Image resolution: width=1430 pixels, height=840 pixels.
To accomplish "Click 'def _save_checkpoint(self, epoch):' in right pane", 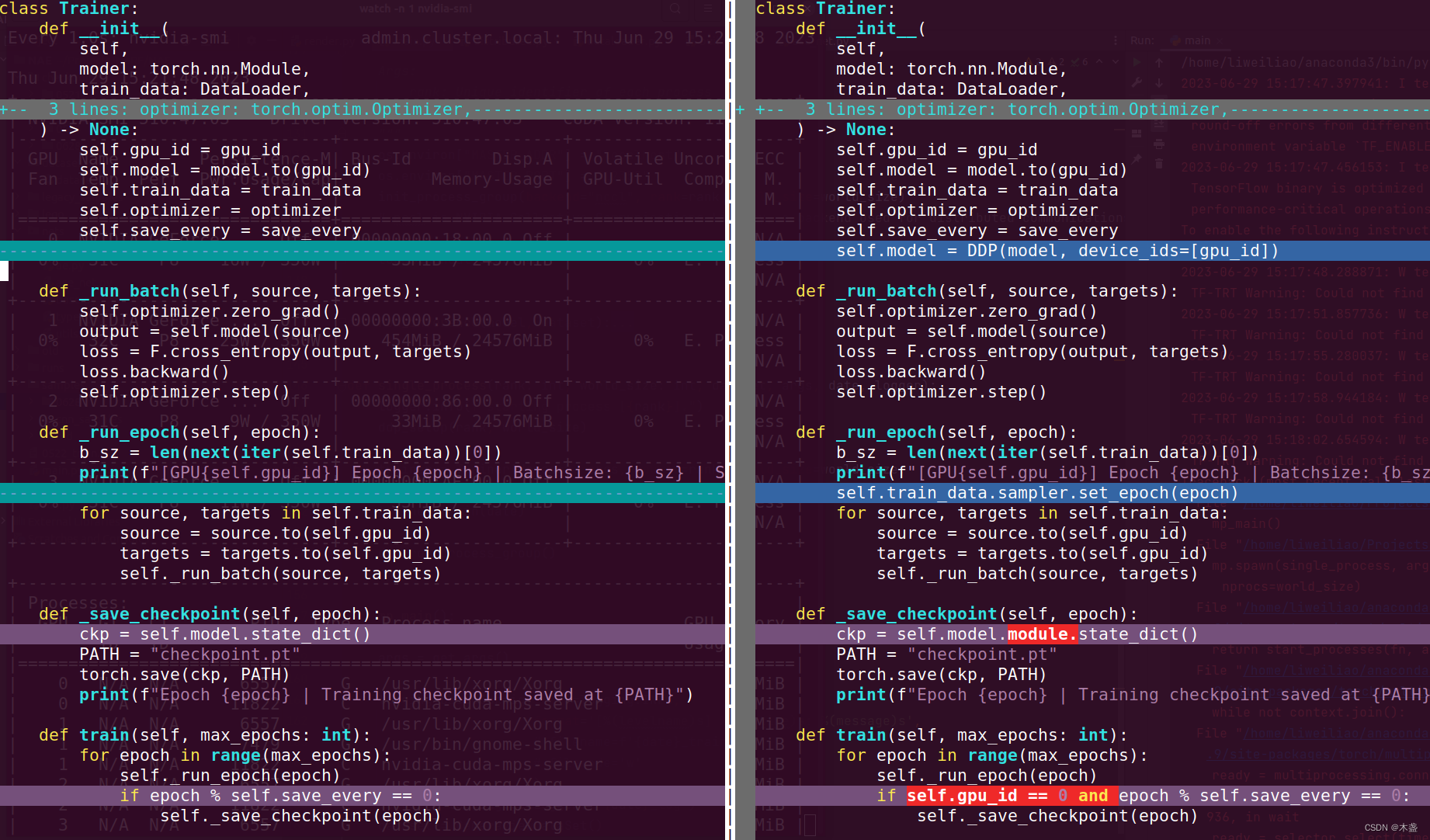I will pyautogui.click(x=967, y=614).
